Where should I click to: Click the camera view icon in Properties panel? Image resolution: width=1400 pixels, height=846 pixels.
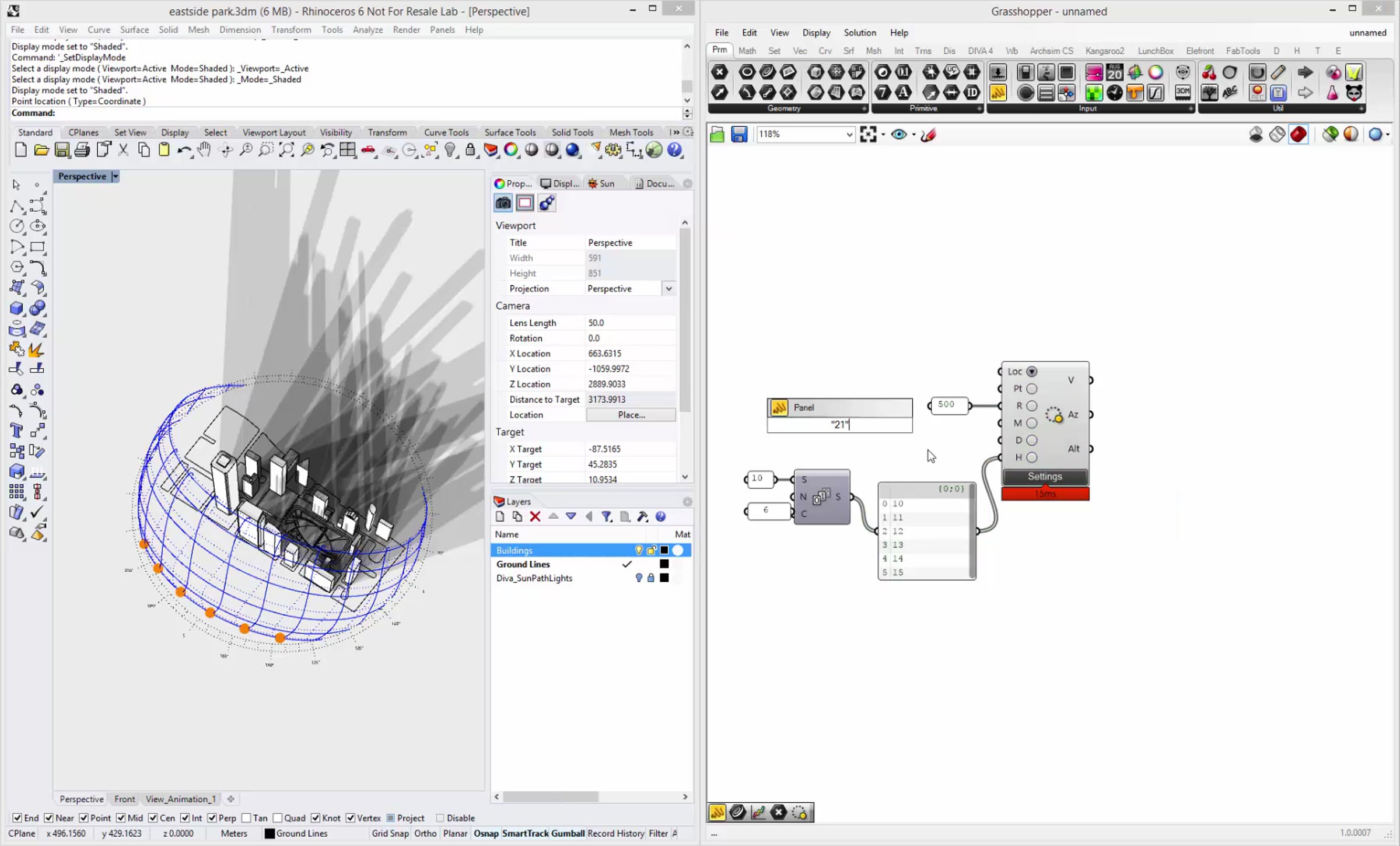point(503,202)
